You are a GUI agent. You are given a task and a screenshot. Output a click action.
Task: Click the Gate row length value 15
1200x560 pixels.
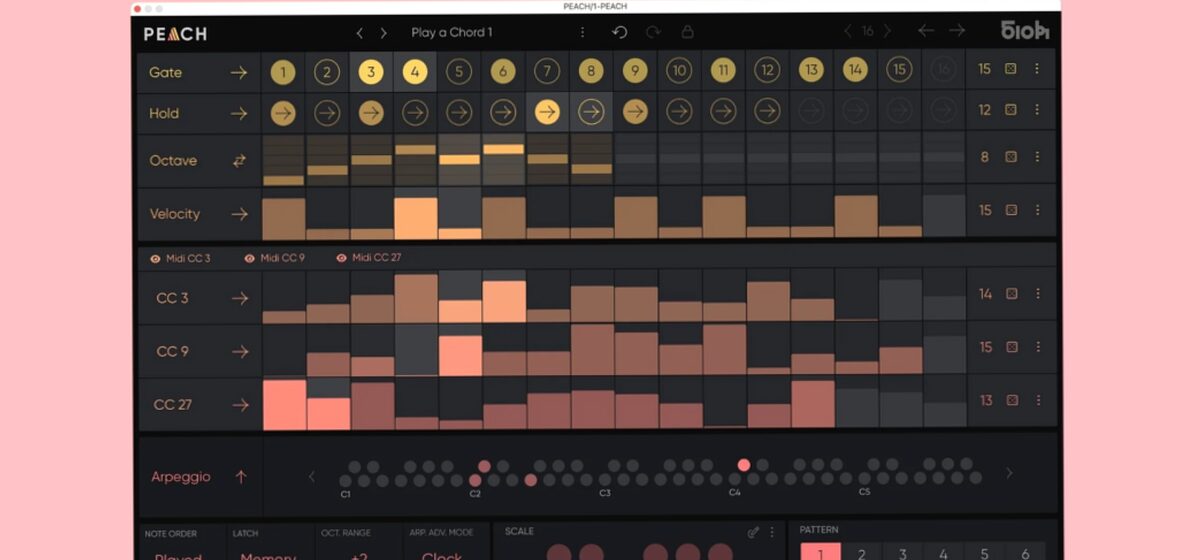click(x=984, y=69)
